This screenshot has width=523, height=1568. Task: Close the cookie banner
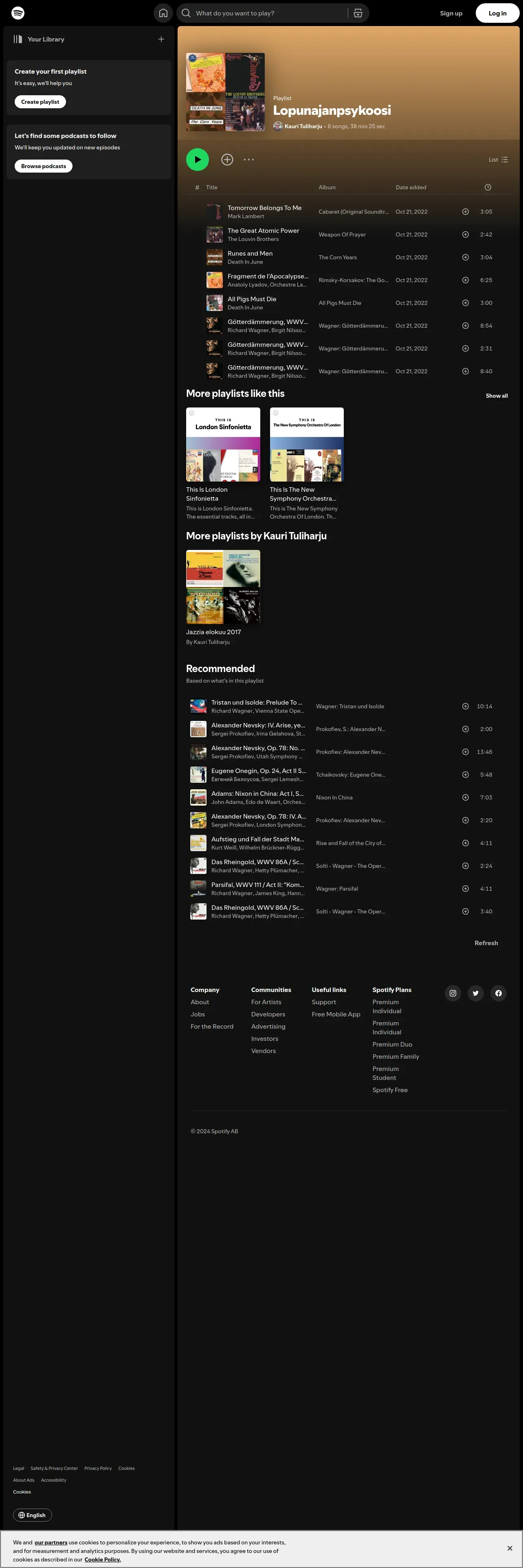point(510,1548)
